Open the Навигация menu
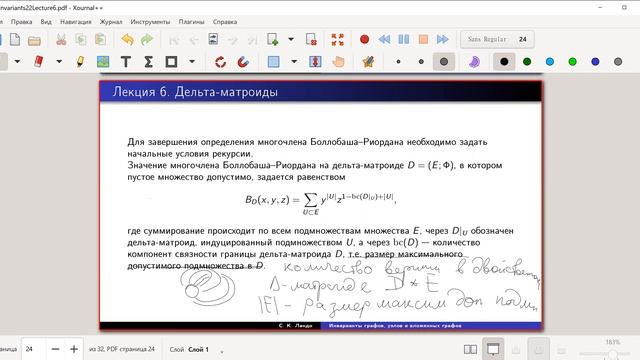The width and height of the screenshot is (640, 360). pos(76,22)
